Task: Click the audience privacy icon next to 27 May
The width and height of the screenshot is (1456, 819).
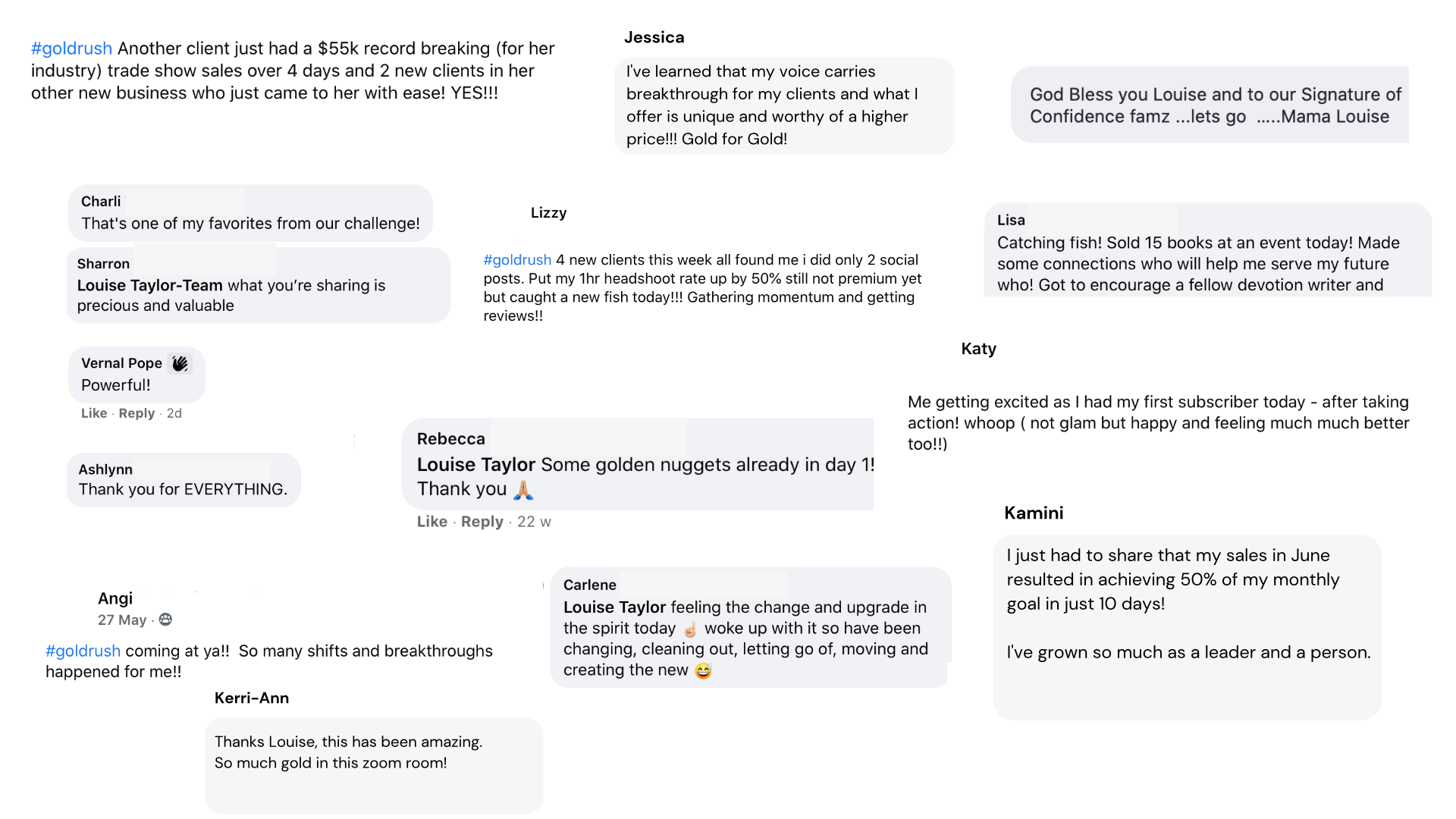Action: [165, 620]
